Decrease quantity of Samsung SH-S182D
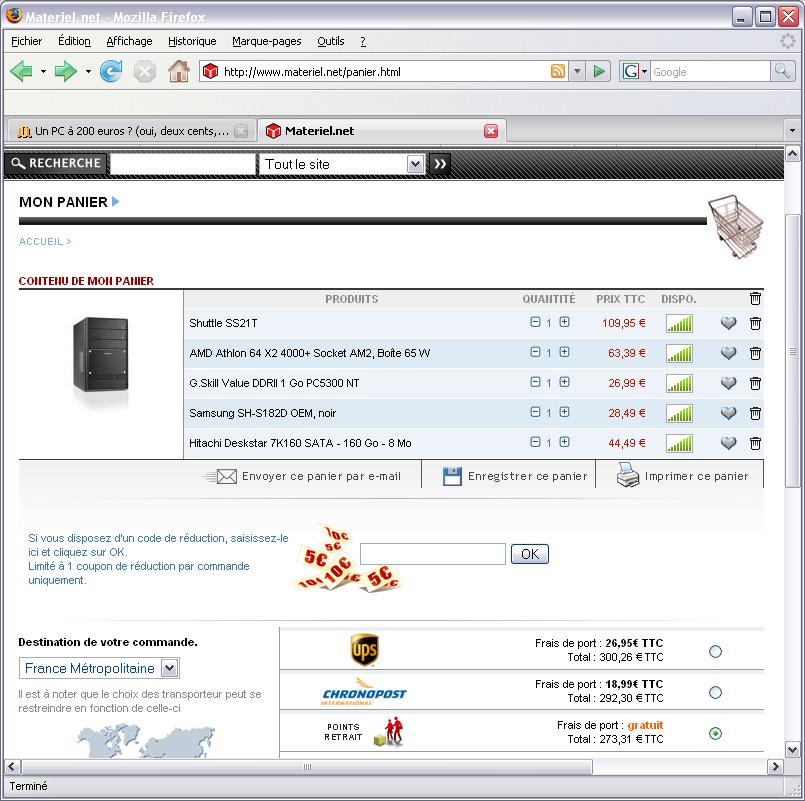The image size is (805, 801). 535,412
